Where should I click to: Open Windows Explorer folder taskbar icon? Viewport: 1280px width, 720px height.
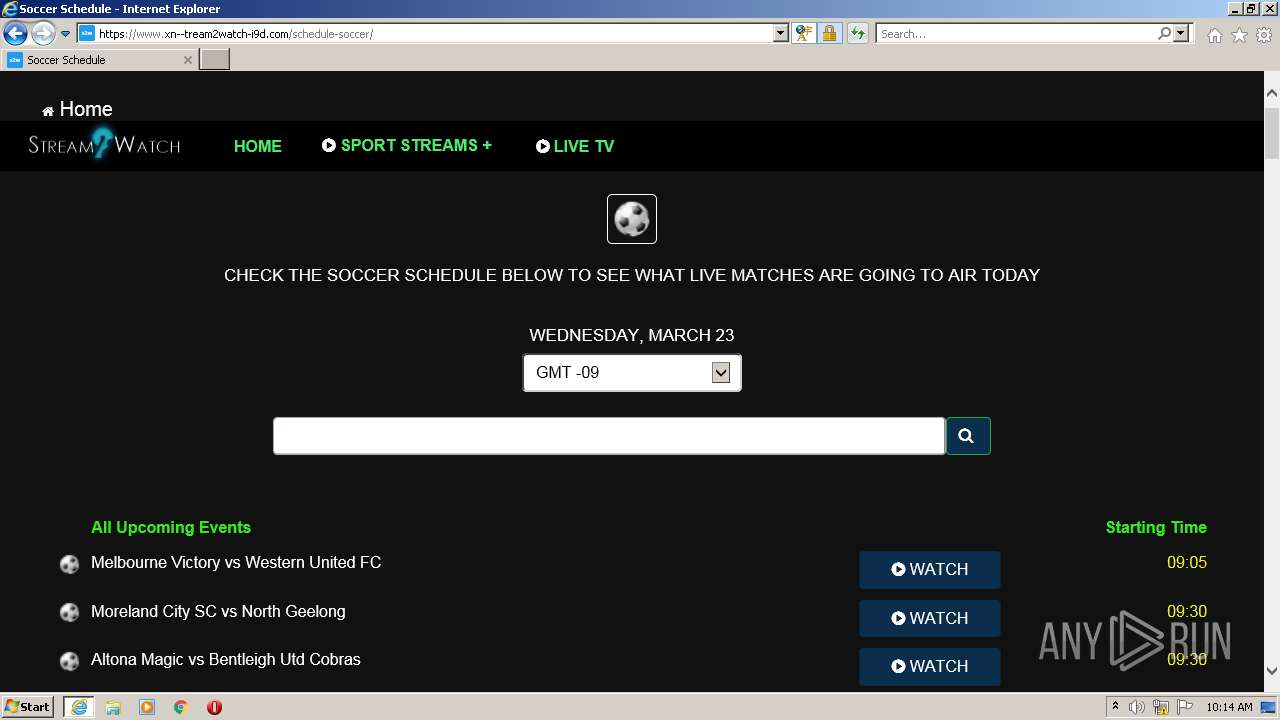113,707
